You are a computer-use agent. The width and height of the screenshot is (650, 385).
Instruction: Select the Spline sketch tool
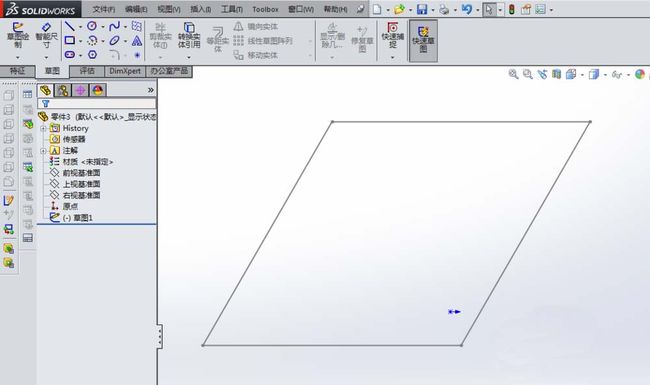114,27
